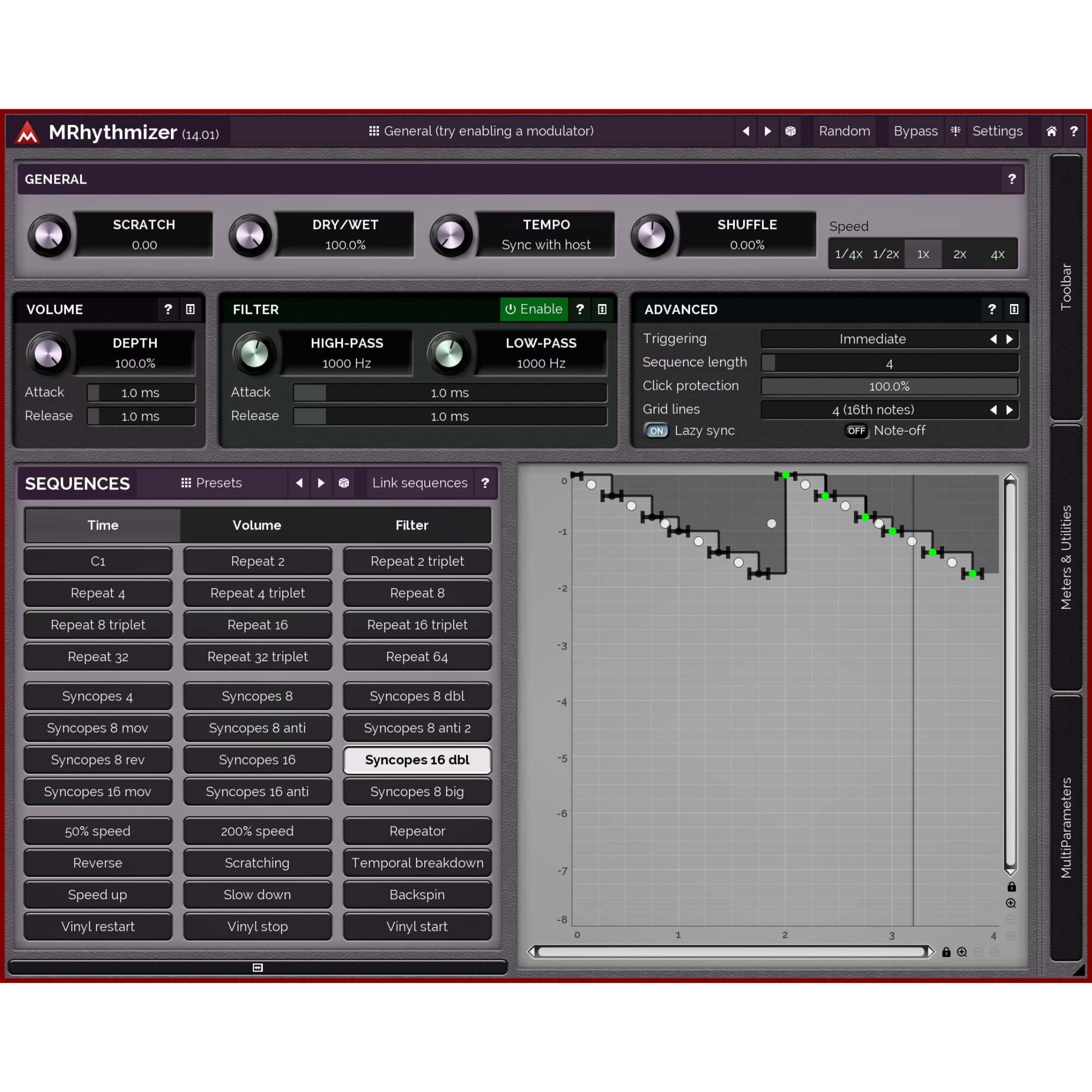Viewport: 1092px width, 1092px height.
Task: Randomize sequences with the dice icon
Action: click(x=343, y=483)
